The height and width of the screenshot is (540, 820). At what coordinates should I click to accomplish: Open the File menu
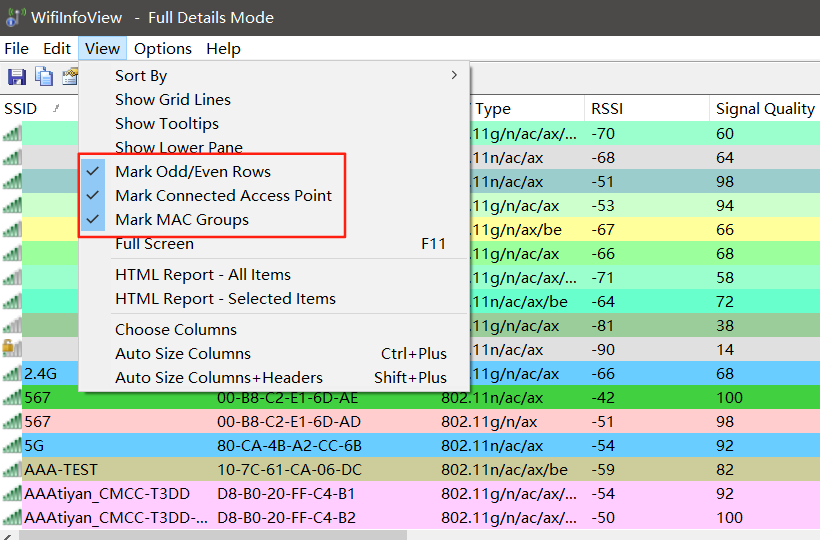point(17,49)
